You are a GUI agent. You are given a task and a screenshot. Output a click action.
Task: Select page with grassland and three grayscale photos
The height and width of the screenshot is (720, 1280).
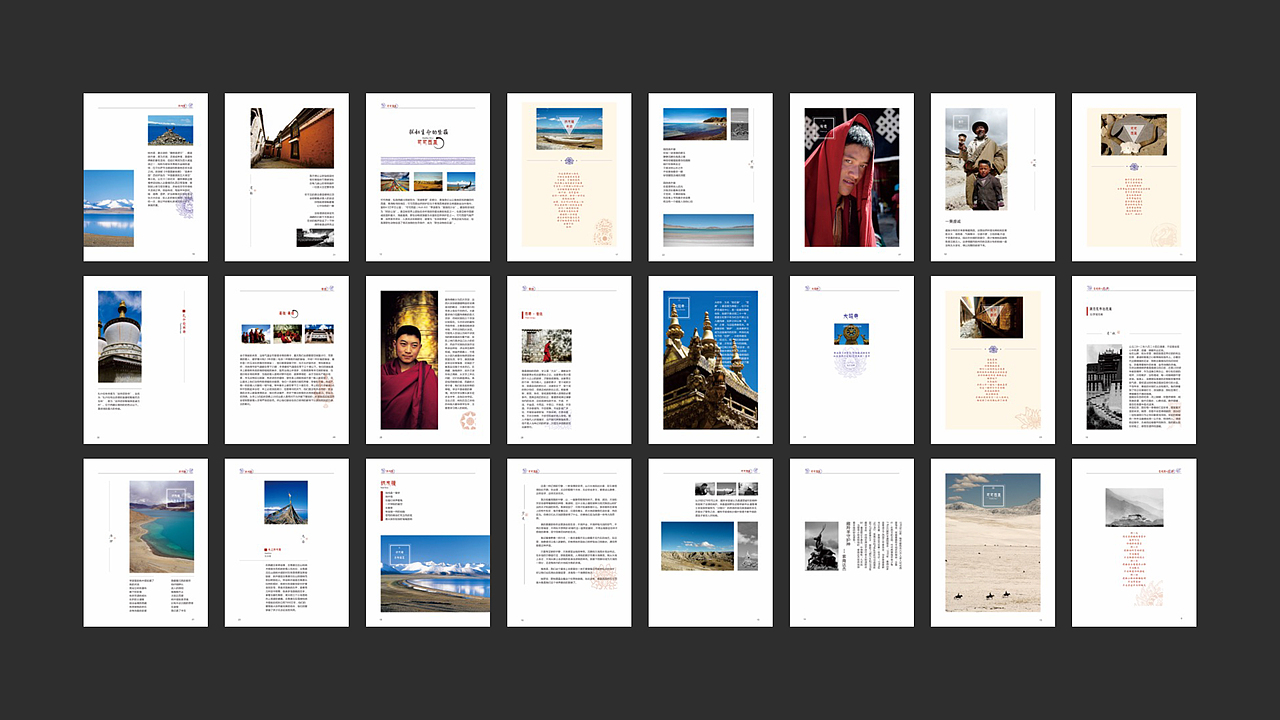coord(711,543)
